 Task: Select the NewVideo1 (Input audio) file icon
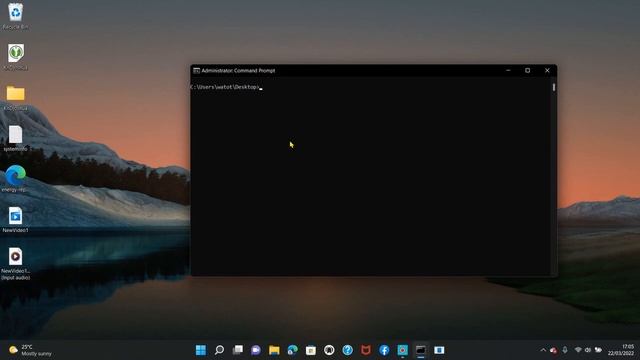coord(16,263)
